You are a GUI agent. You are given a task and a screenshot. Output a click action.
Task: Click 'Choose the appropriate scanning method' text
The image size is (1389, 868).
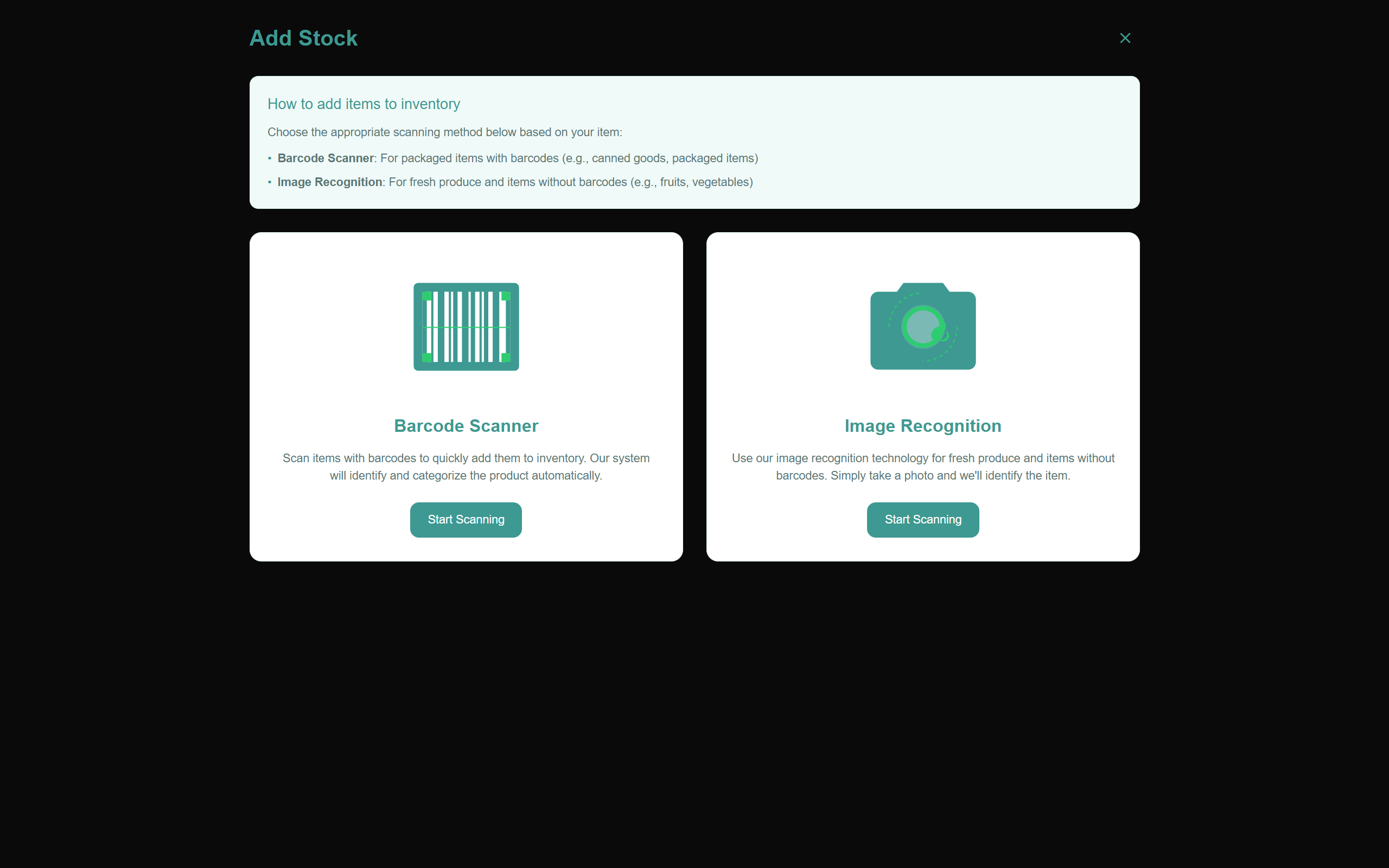[444, 132]
